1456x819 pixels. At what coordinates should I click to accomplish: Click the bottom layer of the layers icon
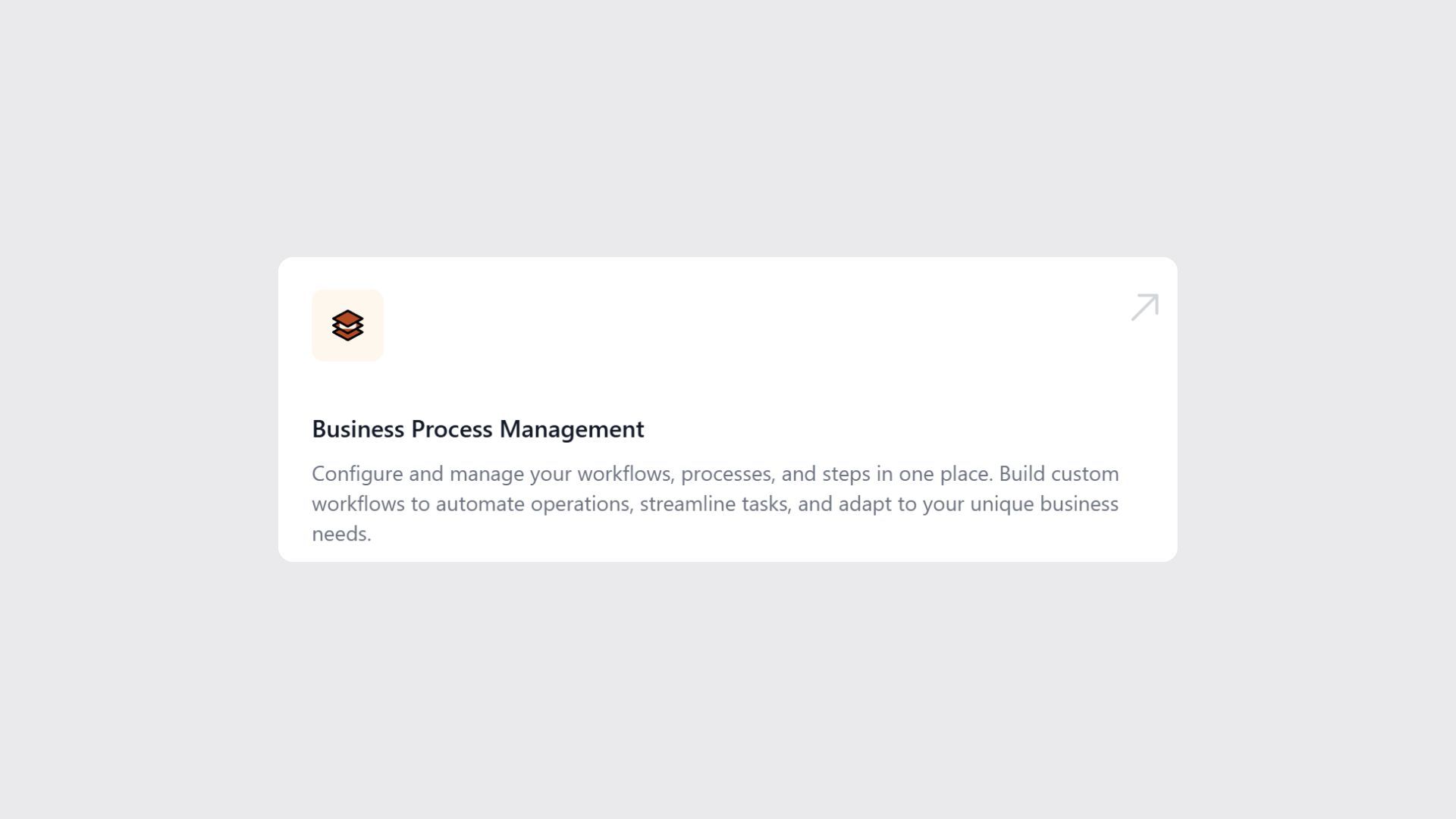point(347,335)
